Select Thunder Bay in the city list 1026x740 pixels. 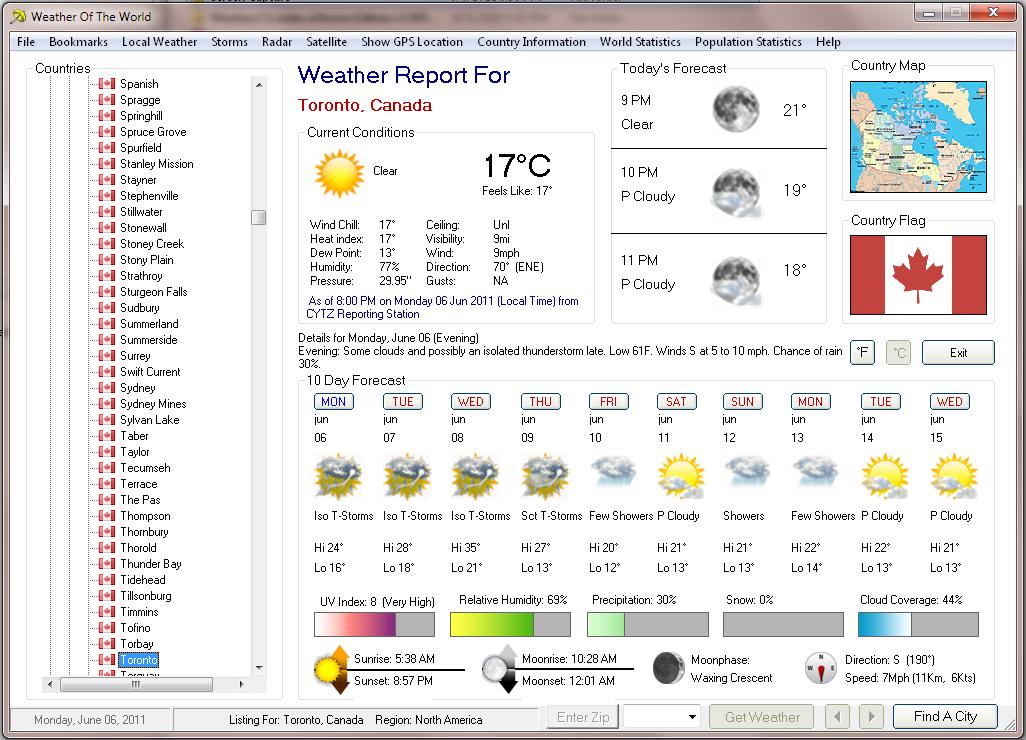coord(151,564)
